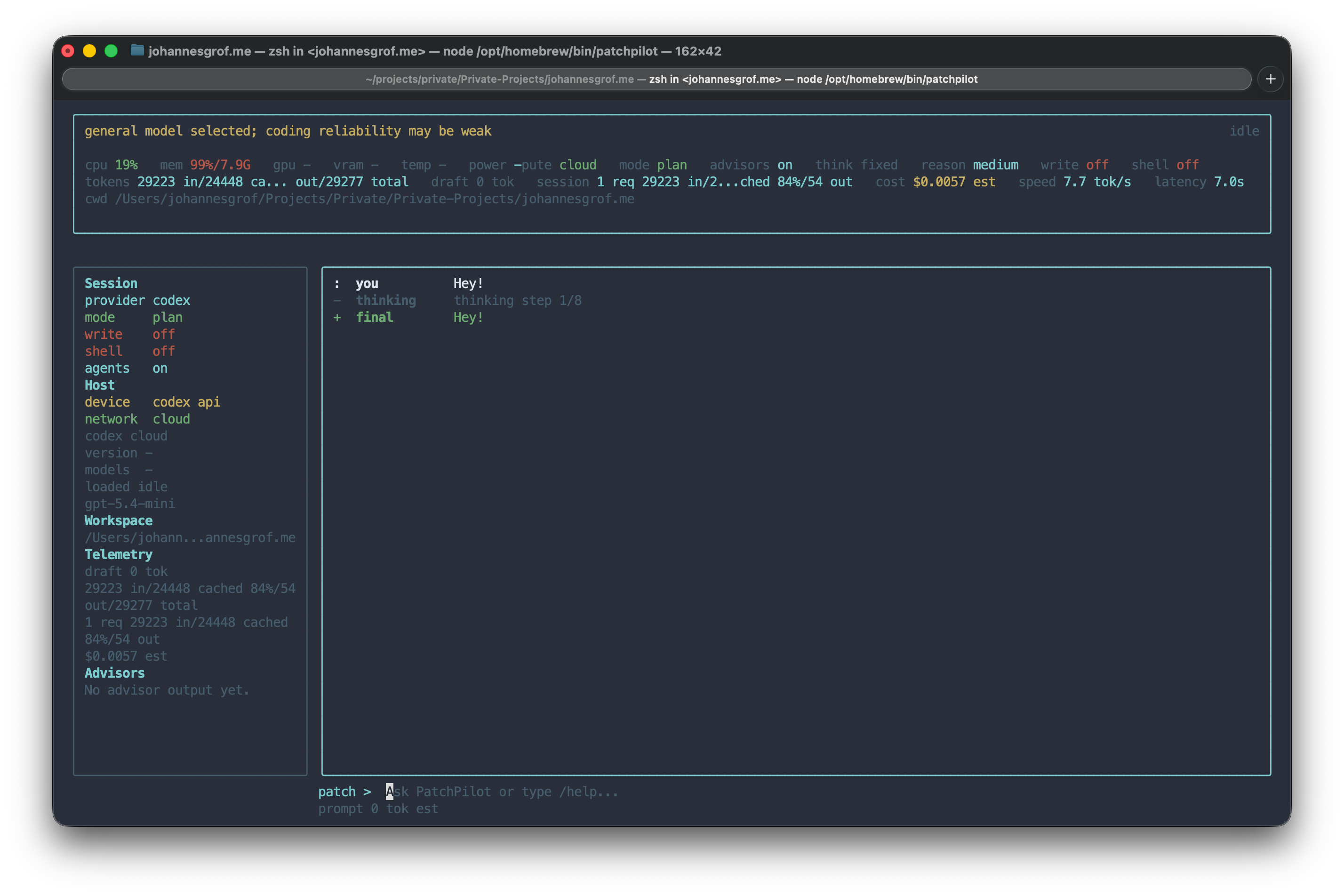Click 'loaded idle' row in sidebar
The image size is (1344, 896).
pyautogui.click(x=126, y=487)
